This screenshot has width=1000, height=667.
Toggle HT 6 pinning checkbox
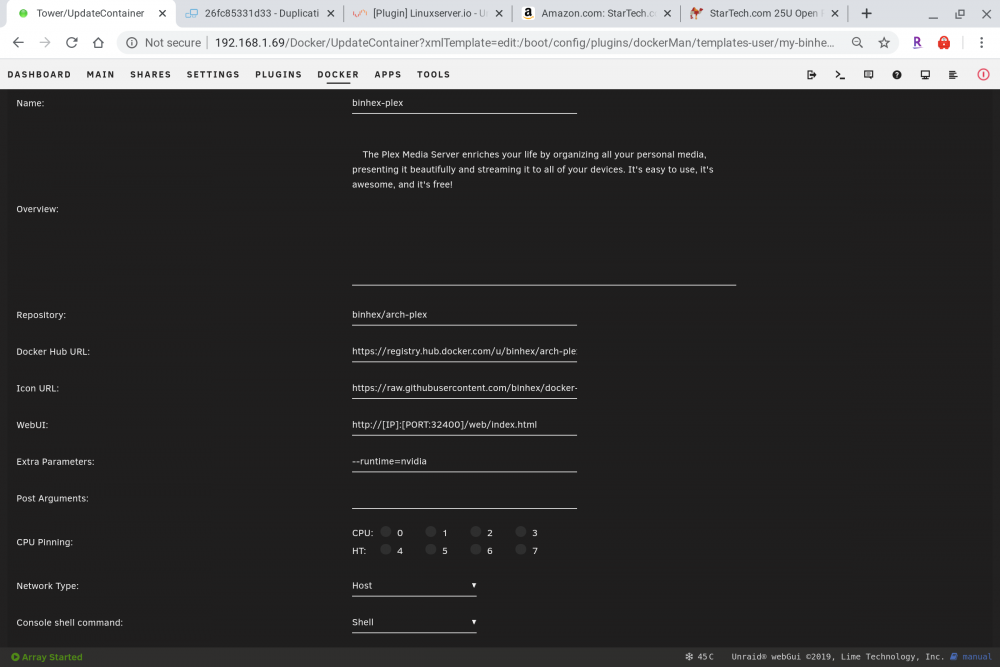pos(476,549)
